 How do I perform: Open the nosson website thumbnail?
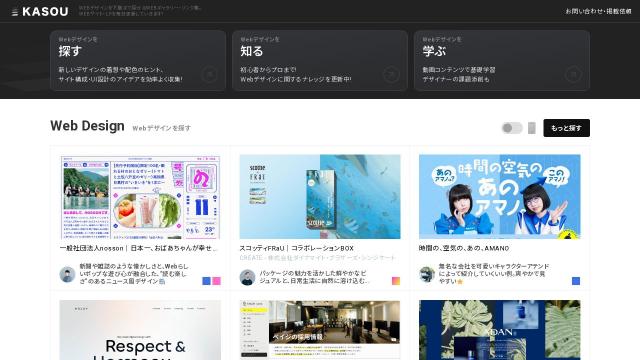(140, 197)
